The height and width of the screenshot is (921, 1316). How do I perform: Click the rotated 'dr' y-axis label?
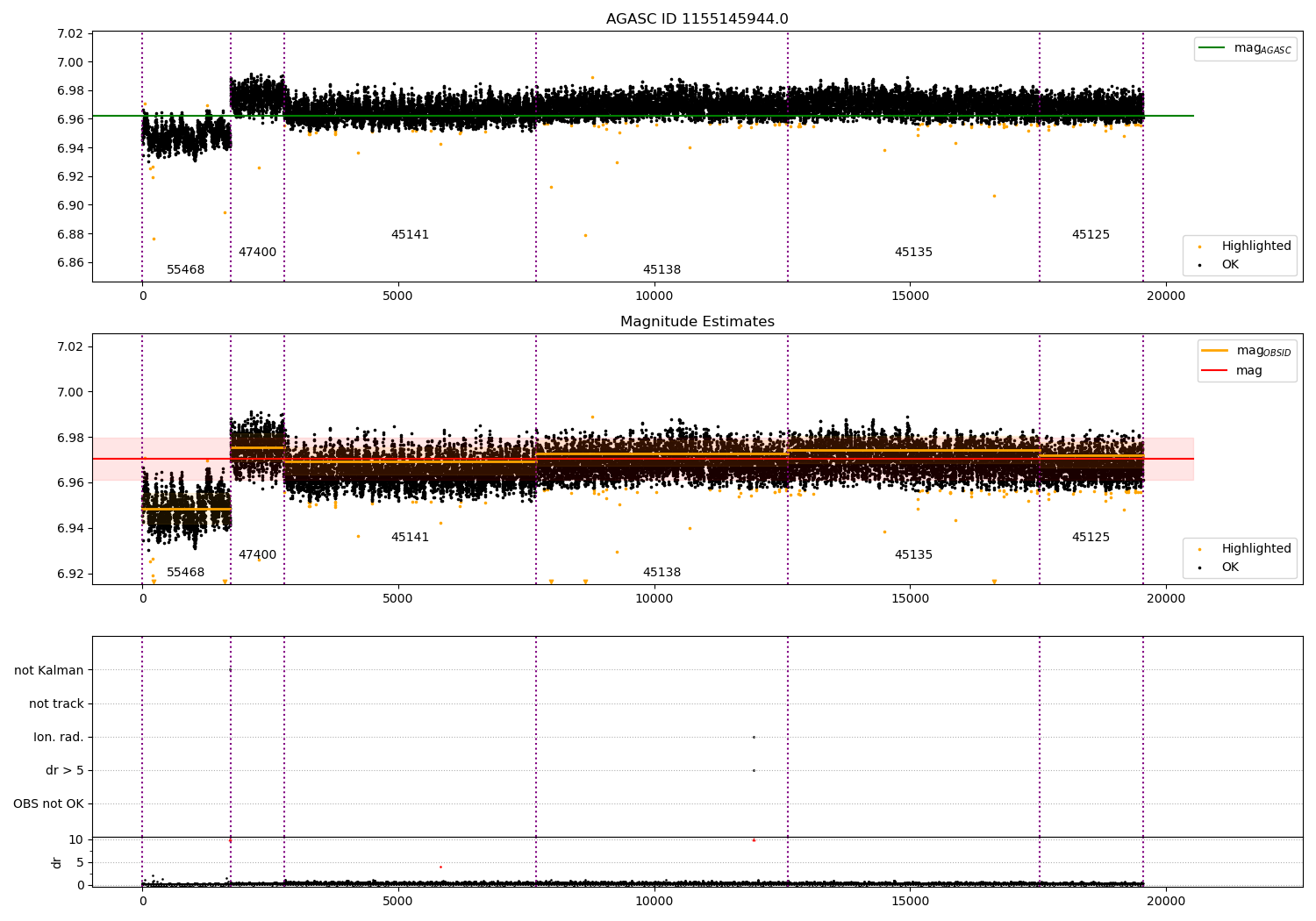(57, 862)
